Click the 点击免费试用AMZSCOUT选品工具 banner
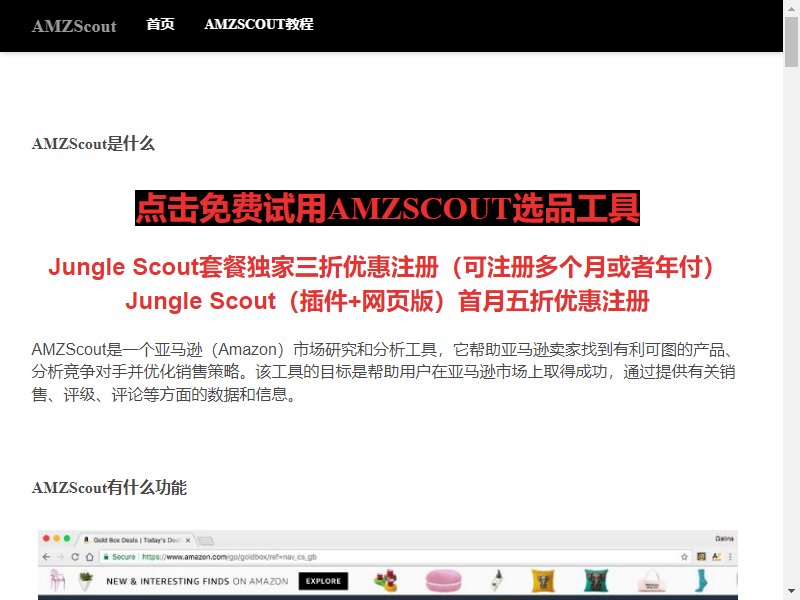Image resolution: width=800 pixels, height=600 pixels. (387, 208)
